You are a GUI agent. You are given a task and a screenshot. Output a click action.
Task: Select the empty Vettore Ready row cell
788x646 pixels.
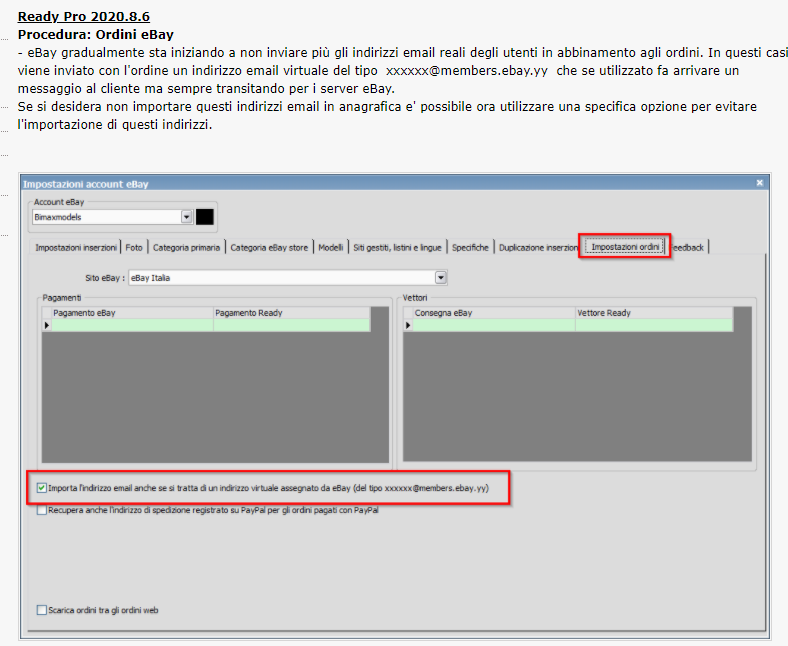click(x=654, y=325)
